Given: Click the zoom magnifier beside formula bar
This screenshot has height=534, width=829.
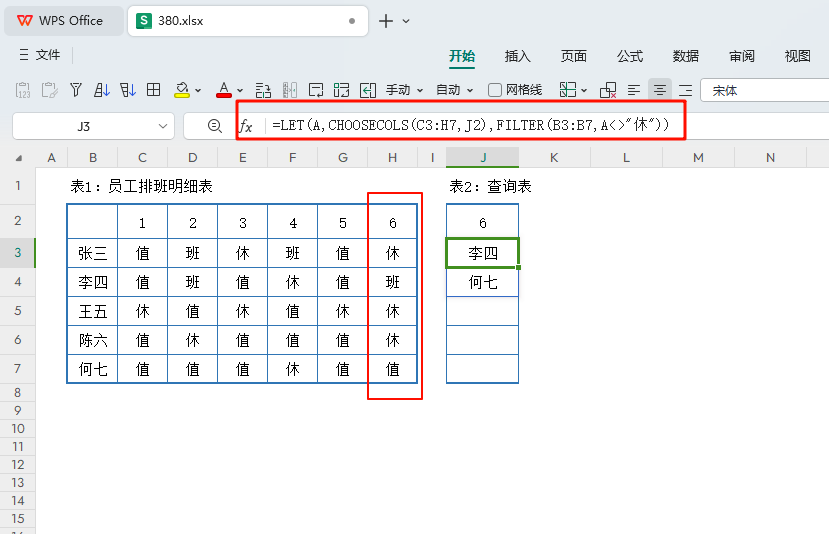Looking at the screenshot, I should [214, 126].
